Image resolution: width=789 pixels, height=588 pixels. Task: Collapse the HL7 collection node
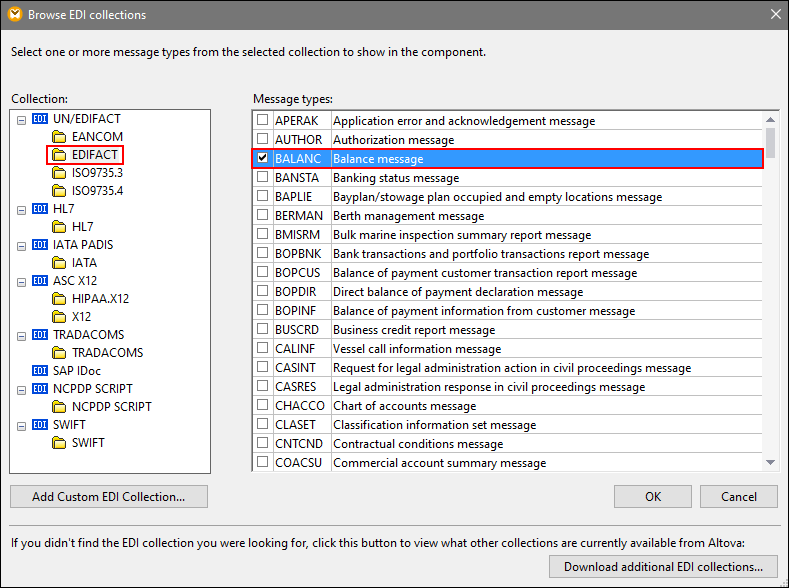coord(22,209)
